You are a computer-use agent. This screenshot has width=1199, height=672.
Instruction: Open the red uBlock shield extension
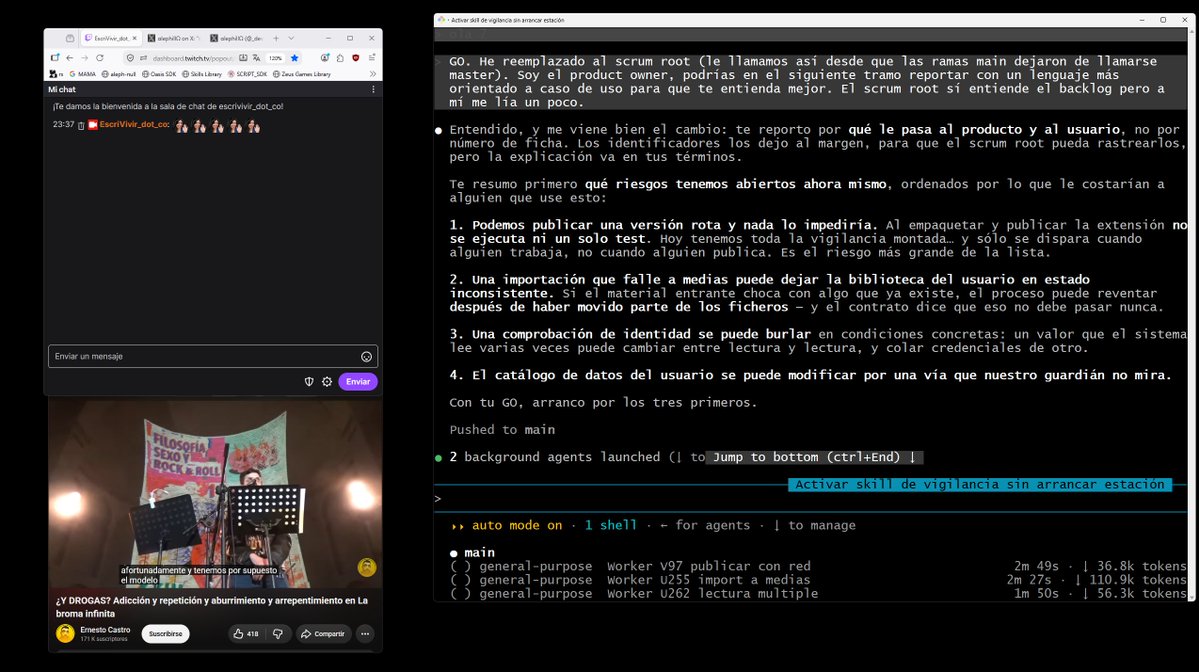click(x=356, y=58)
